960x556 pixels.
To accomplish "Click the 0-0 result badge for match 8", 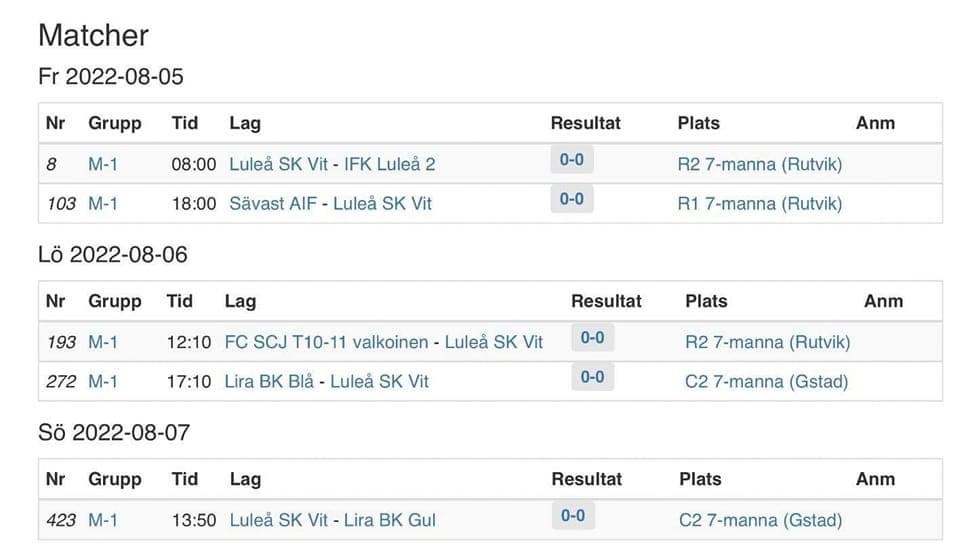I will (x=571, y=160).
